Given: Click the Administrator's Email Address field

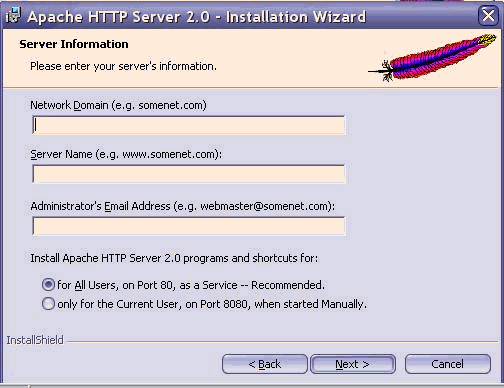Looking at the screenshot, I should coord(189,226).
